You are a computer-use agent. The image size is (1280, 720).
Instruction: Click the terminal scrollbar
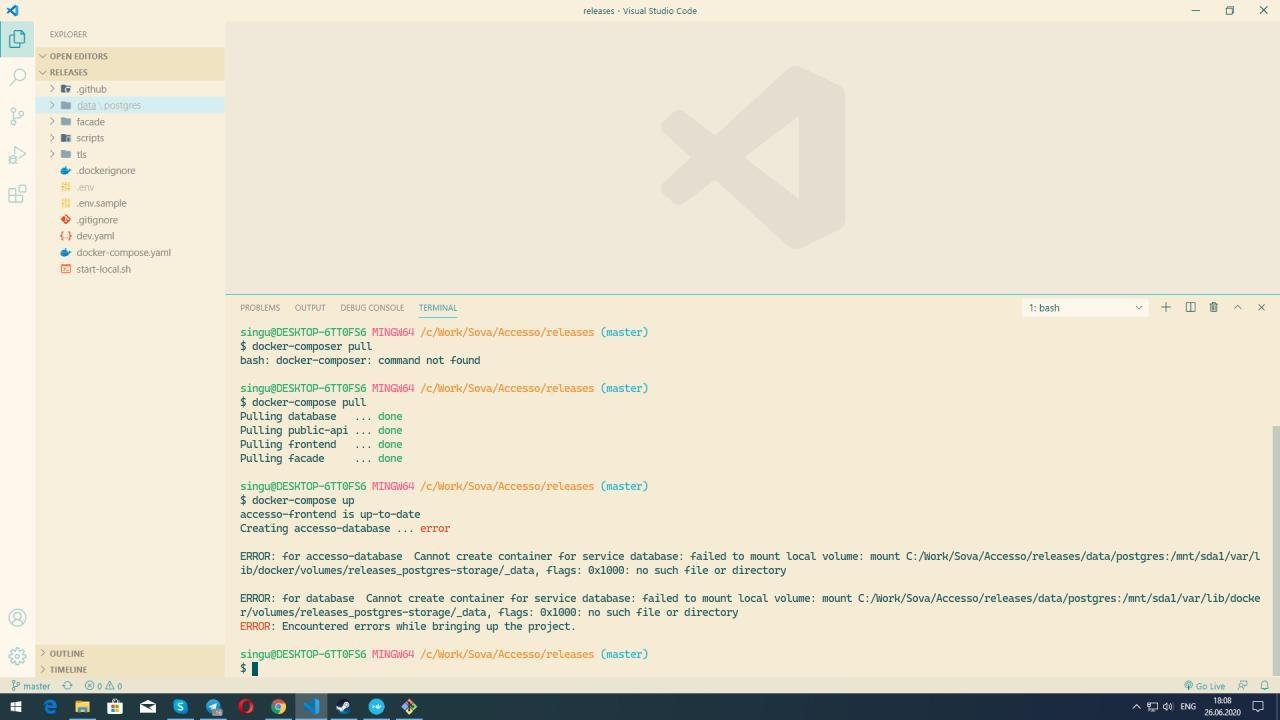(1275, 550)
